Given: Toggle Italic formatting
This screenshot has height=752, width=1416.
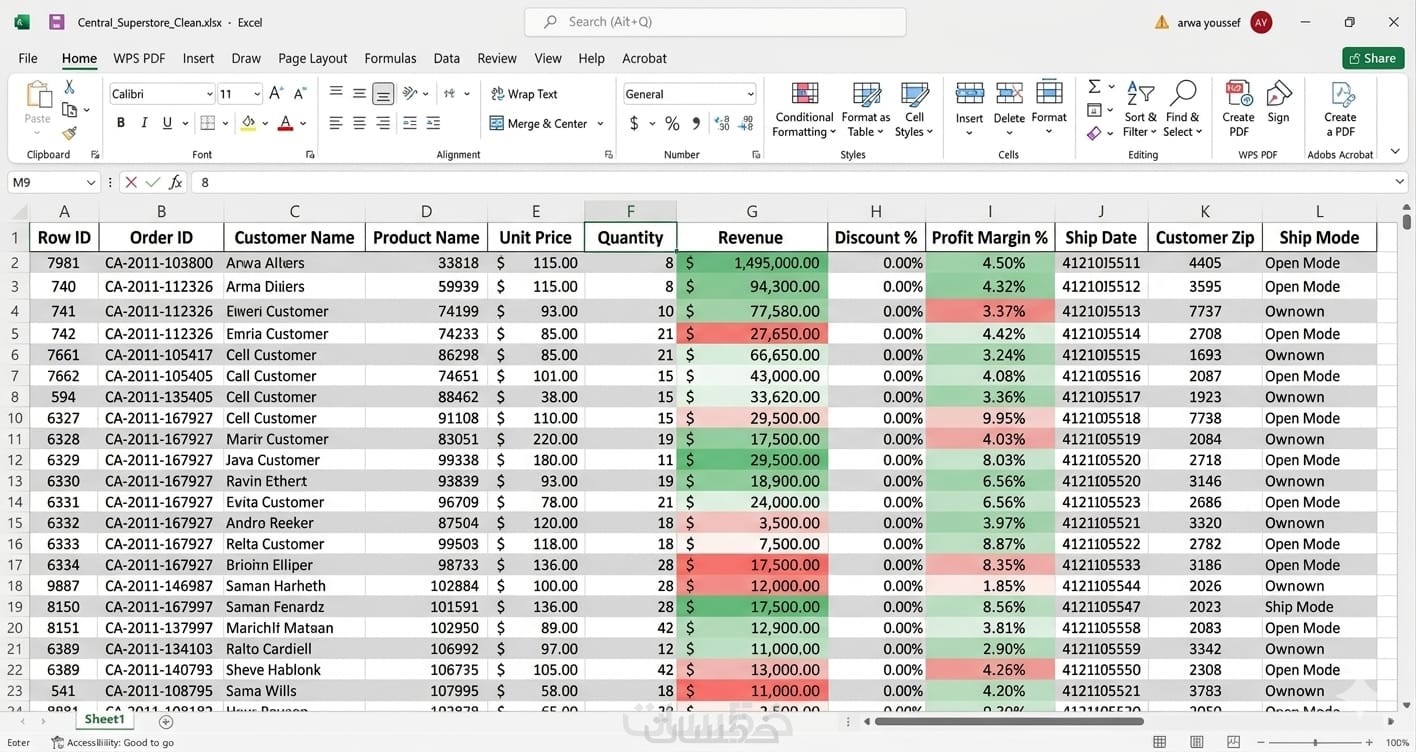Looking at the screenshot, I should pos(144,123).
